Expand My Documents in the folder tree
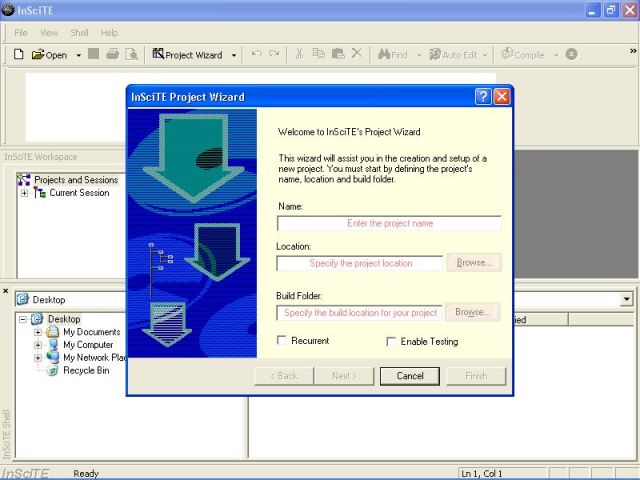640x480 pixels. (x=39, y=332)
